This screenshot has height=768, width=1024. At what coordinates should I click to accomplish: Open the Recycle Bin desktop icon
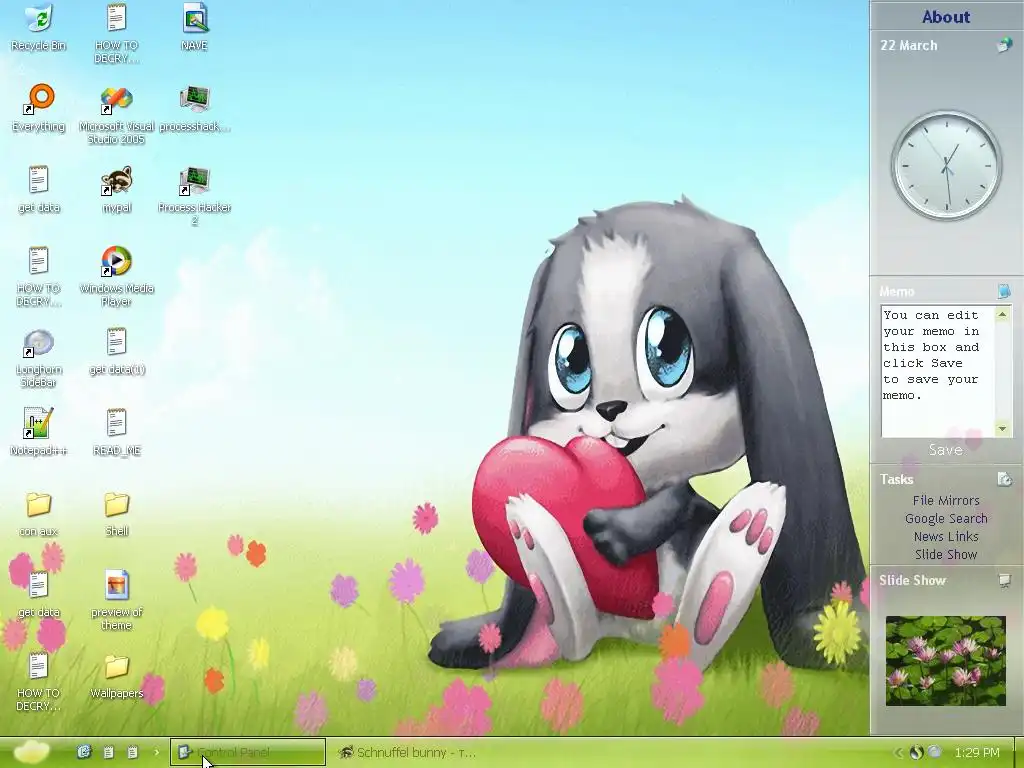pos(39,28)
